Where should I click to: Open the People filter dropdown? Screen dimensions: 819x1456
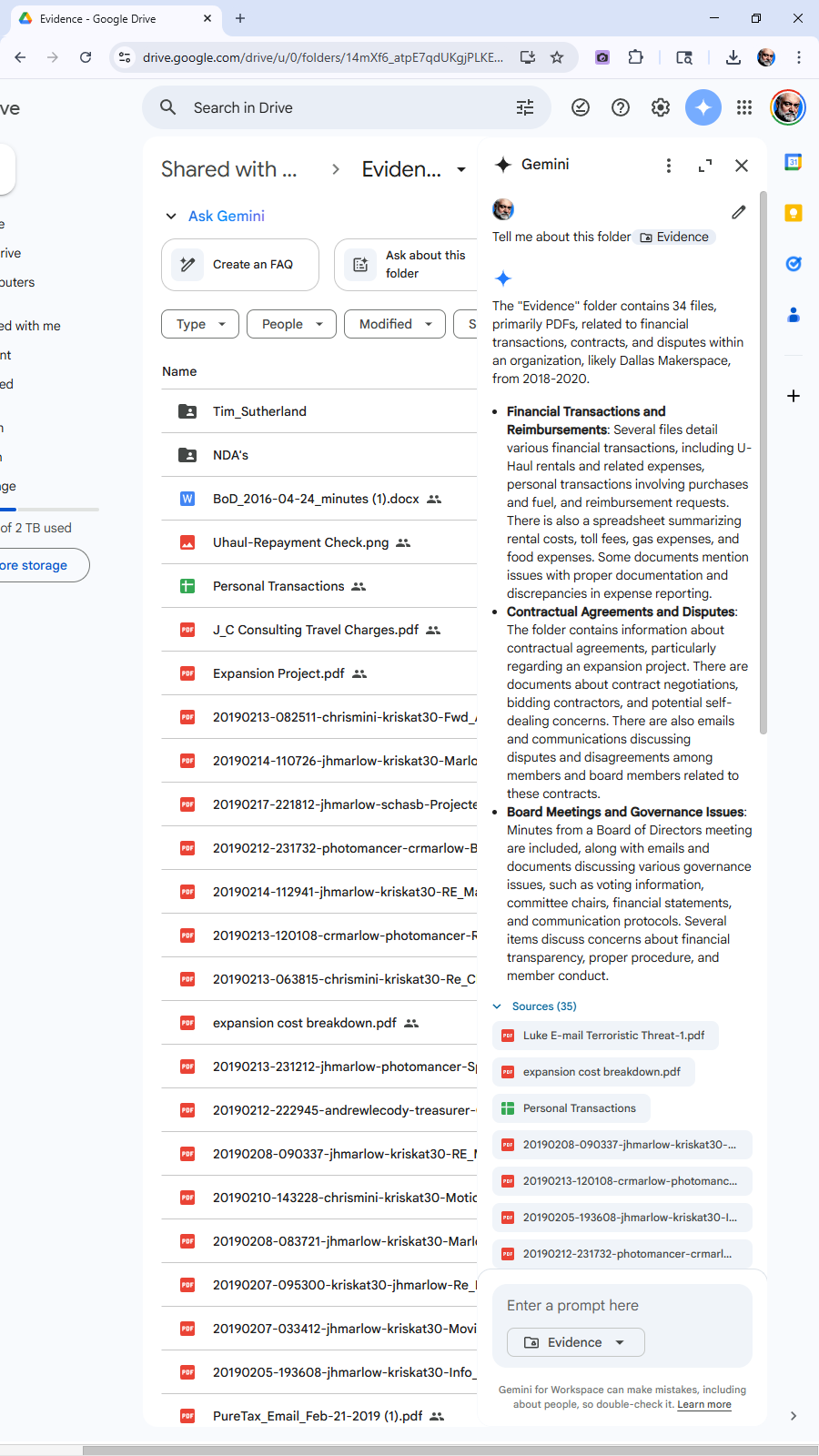[291, 324]
